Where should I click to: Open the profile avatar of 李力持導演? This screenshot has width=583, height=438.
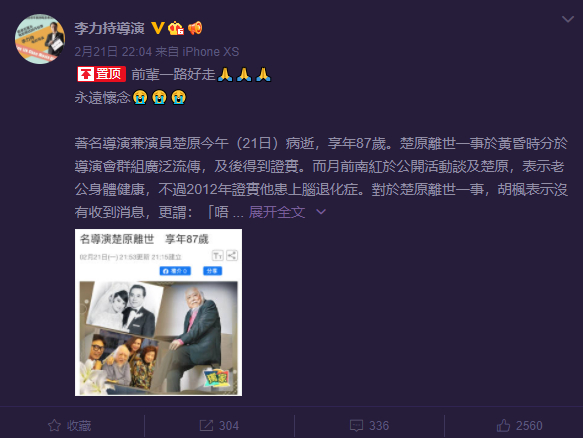[x=39, y=39]
